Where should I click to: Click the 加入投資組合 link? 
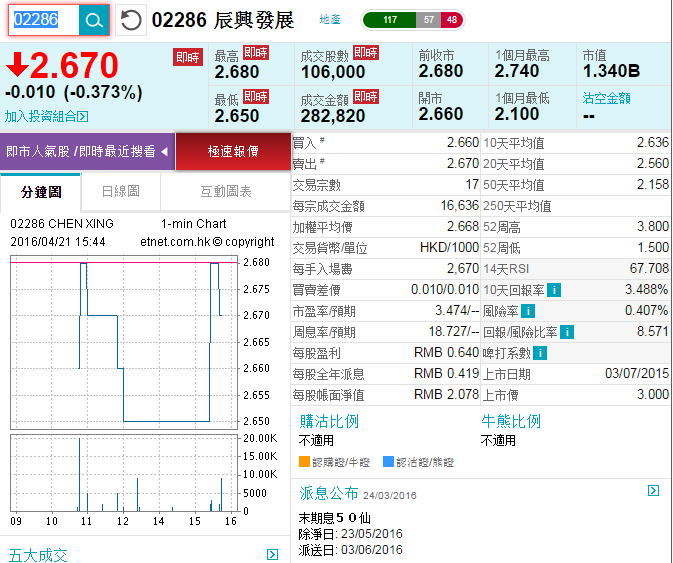tap(40, 116)
